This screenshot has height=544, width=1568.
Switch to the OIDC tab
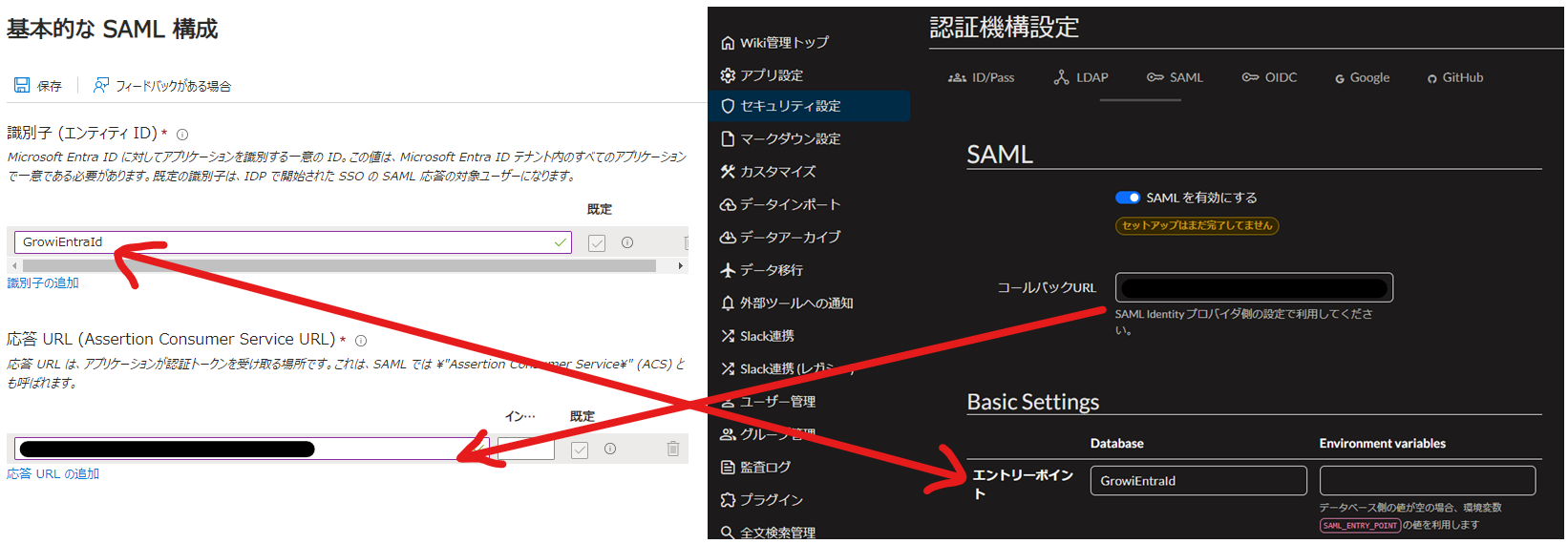(1269, 77)
